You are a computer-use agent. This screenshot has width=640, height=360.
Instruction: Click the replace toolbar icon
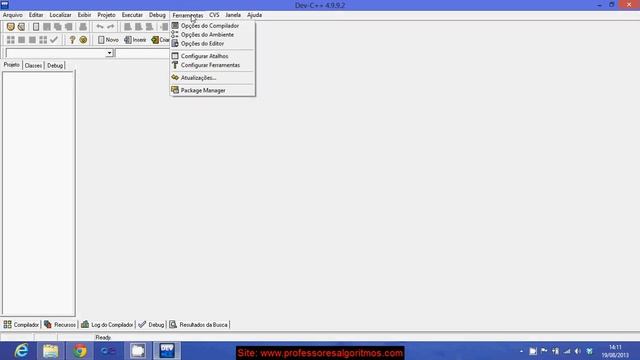point(139,27)
